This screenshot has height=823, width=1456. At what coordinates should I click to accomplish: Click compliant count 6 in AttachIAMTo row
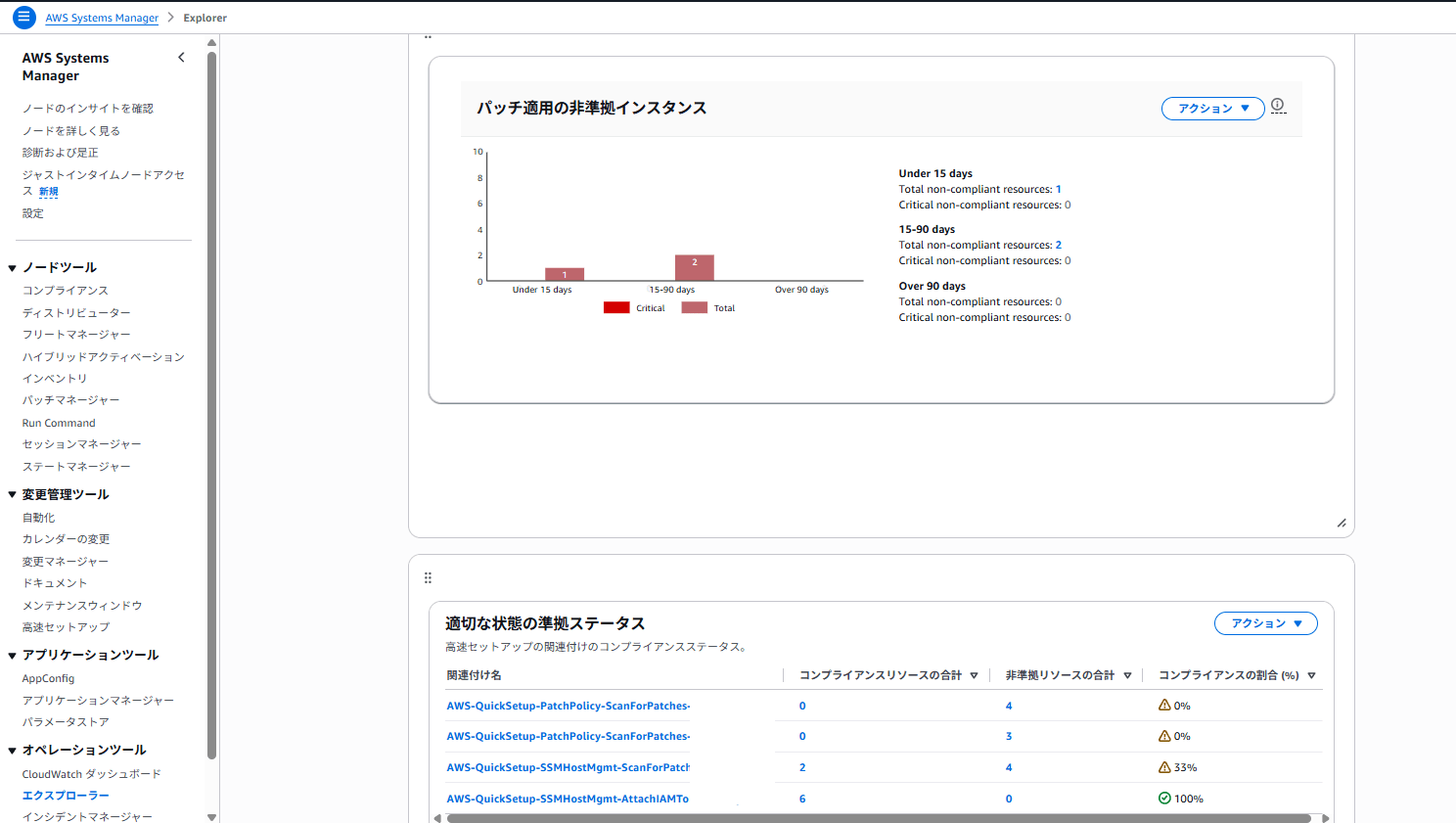pyautogui.click(x=802, y=799)
